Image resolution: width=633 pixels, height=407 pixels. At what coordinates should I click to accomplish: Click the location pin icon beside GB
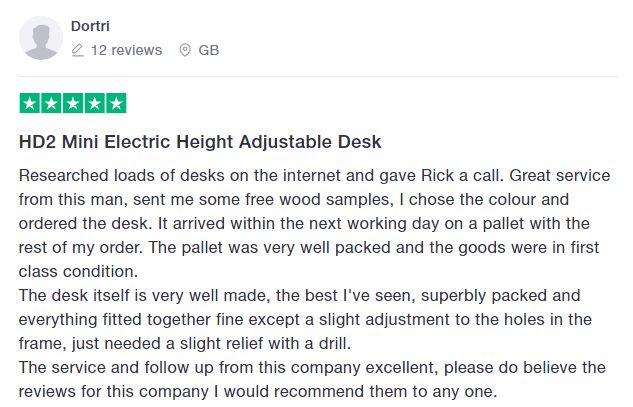point(184,50)
